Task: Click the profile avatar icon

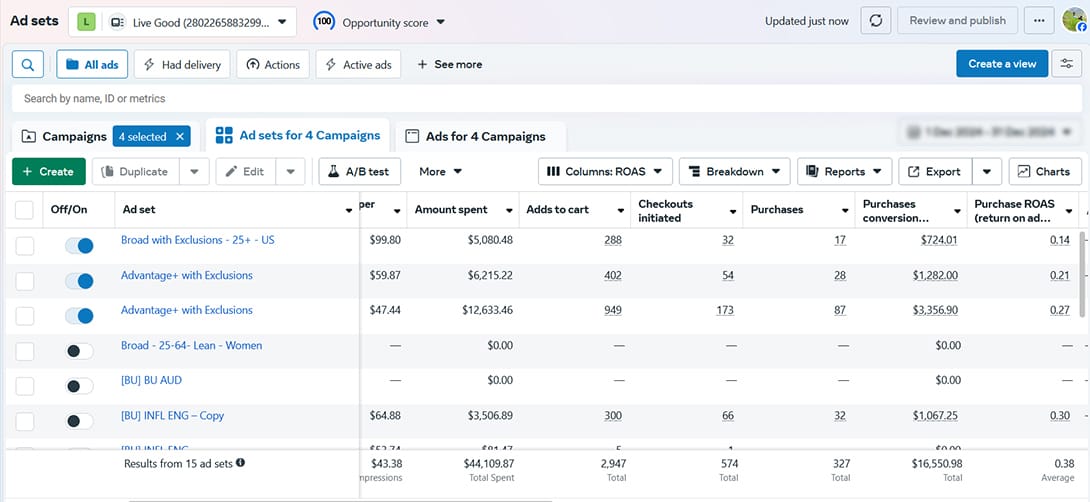Action: (x=1074, y=21)
